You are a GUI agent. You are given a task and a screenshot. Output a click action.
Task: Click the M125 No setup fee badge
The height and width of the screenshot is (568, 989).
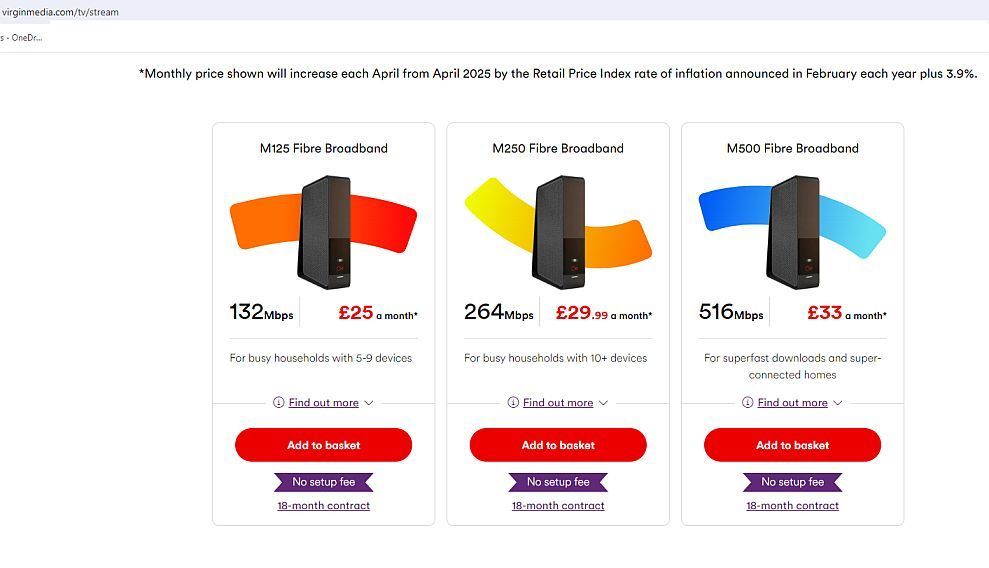point(324,482)
